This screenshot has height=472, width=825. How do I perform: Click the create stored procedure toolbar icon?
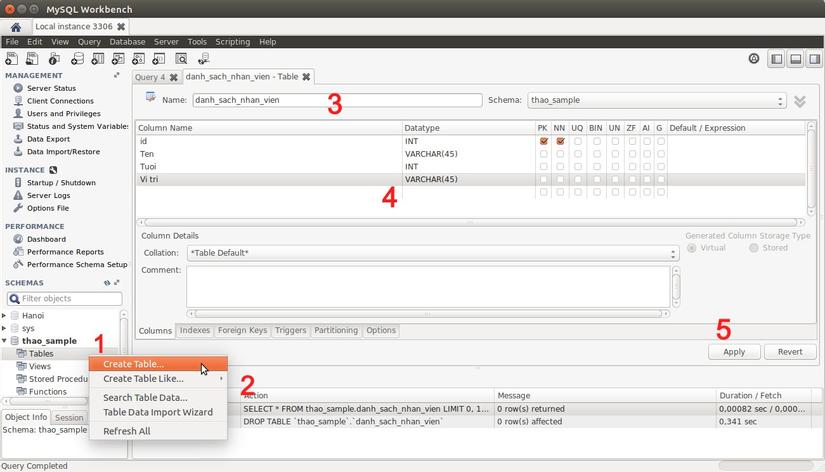(x=138, y=58)
